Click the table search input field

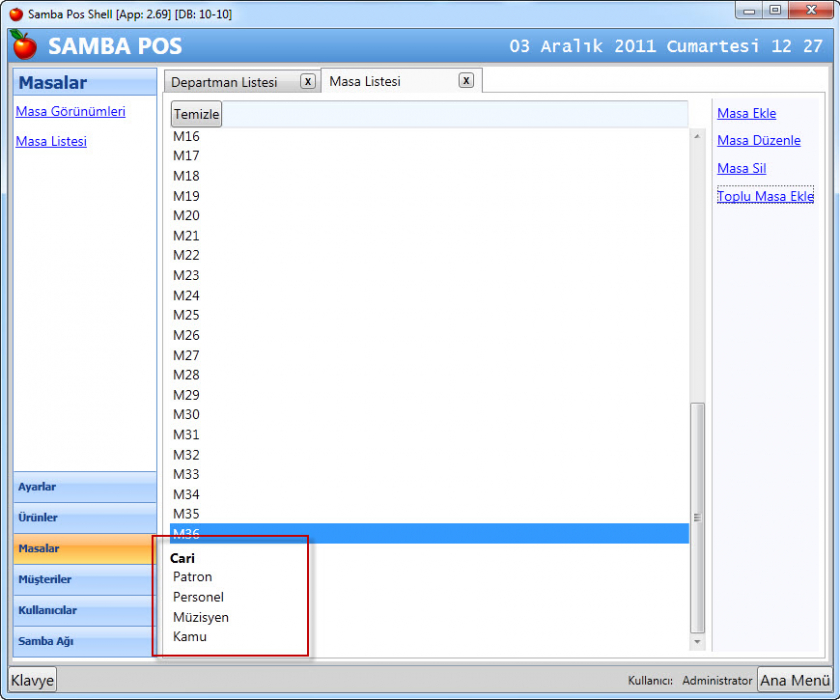tap(454, 114)
